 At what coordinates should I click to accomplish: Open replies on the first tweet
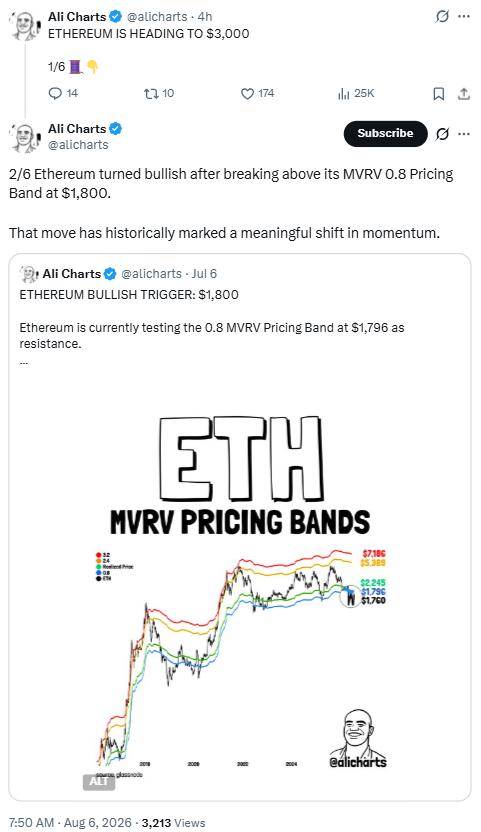click(63, 93)
